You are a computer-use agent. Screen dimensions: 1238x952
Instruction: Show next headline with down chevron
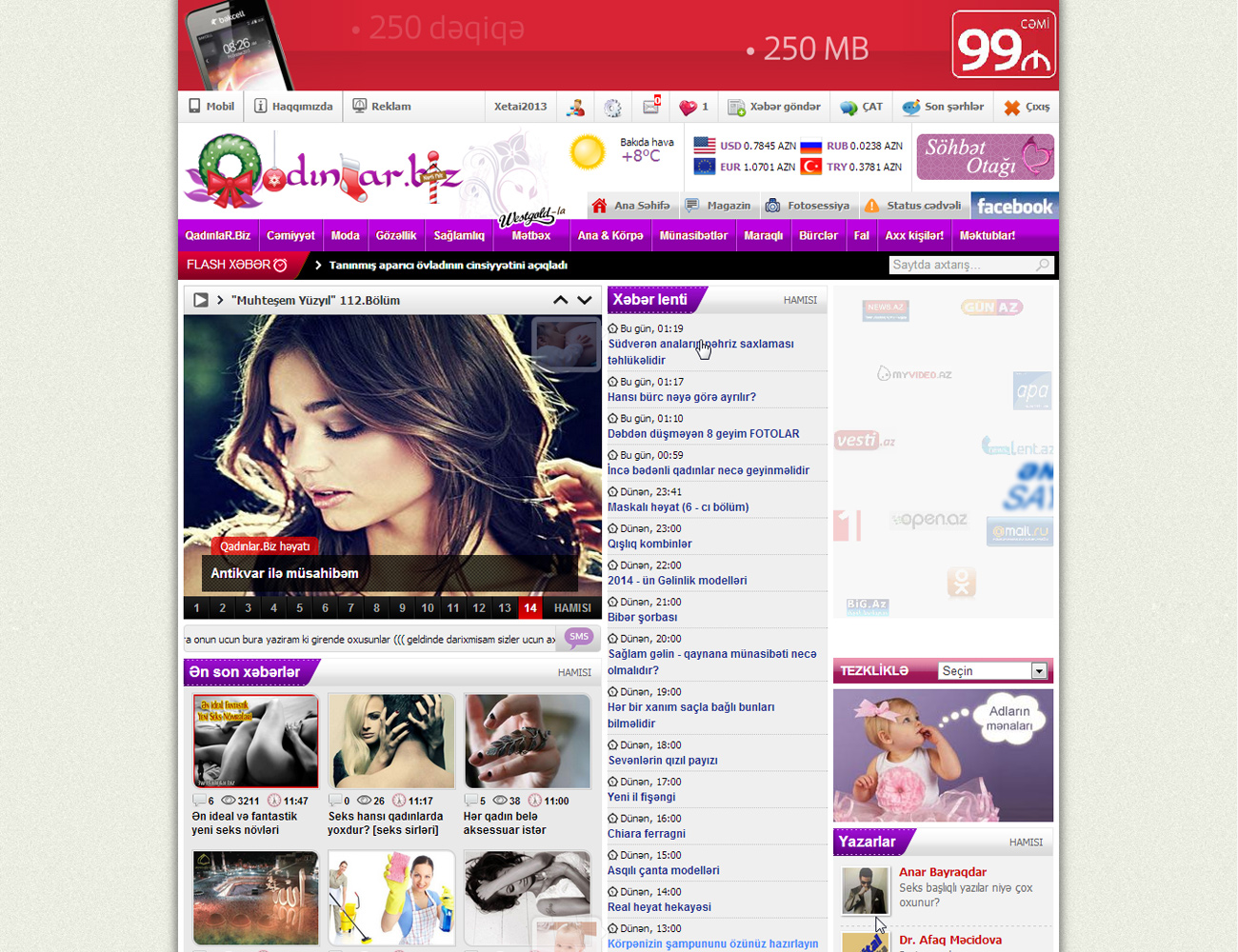point(585,300)
